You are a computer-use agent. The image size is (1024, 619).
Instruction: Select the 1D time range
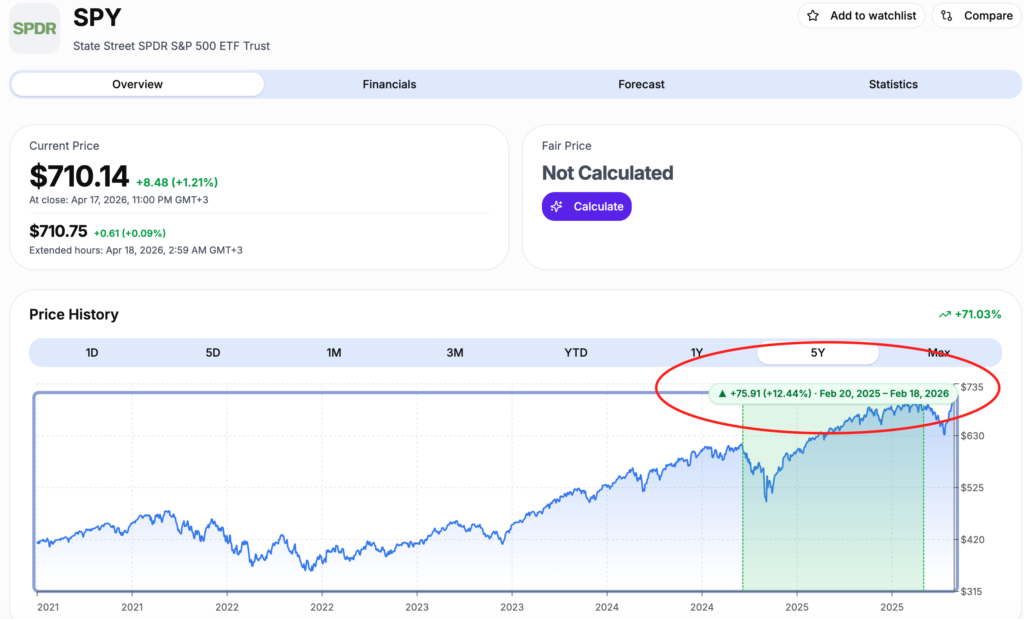91,353
